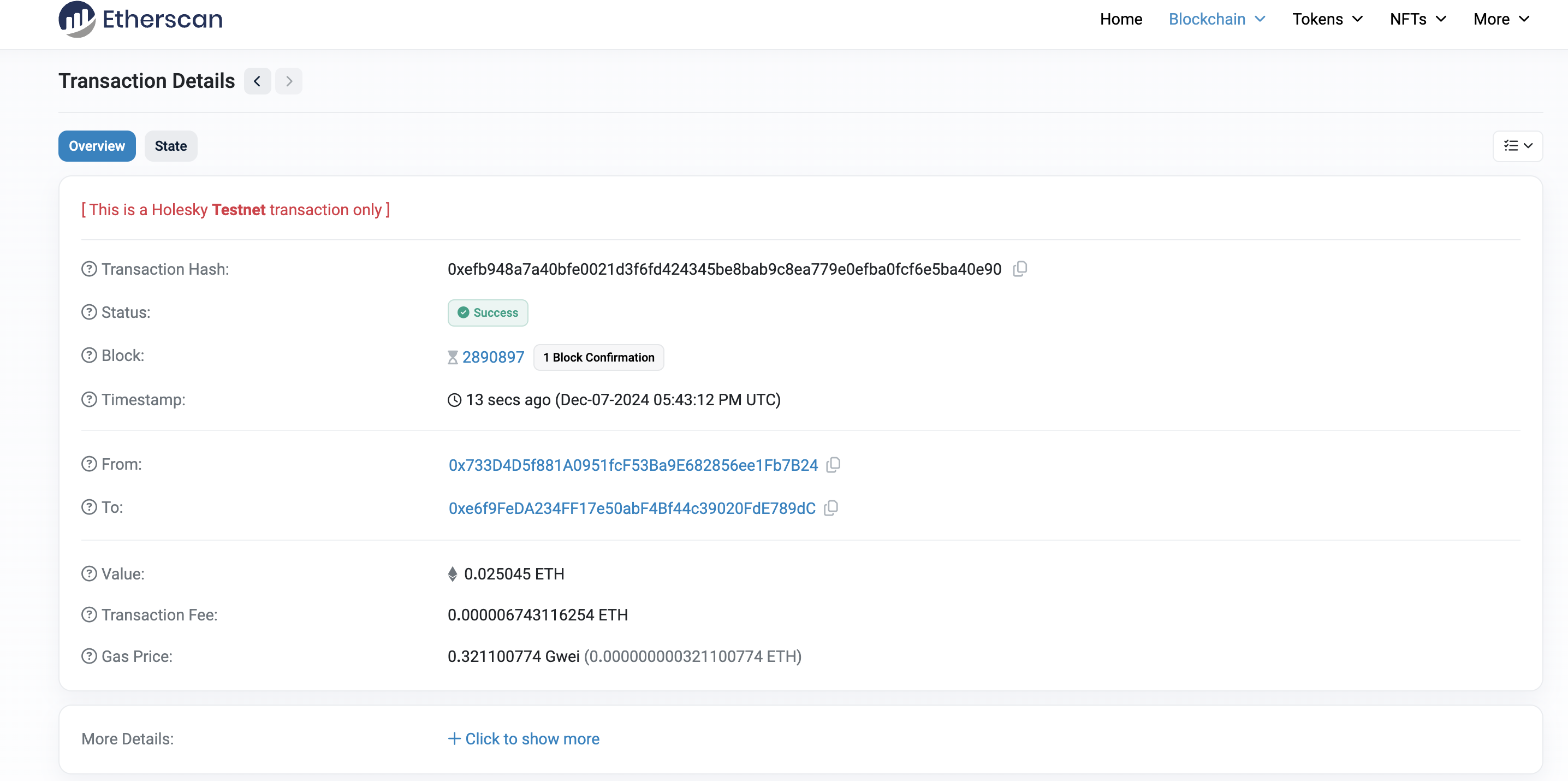Switch to the State tab
The height and width of the screenshot is (781, 1568).
[x=170, y=146]
